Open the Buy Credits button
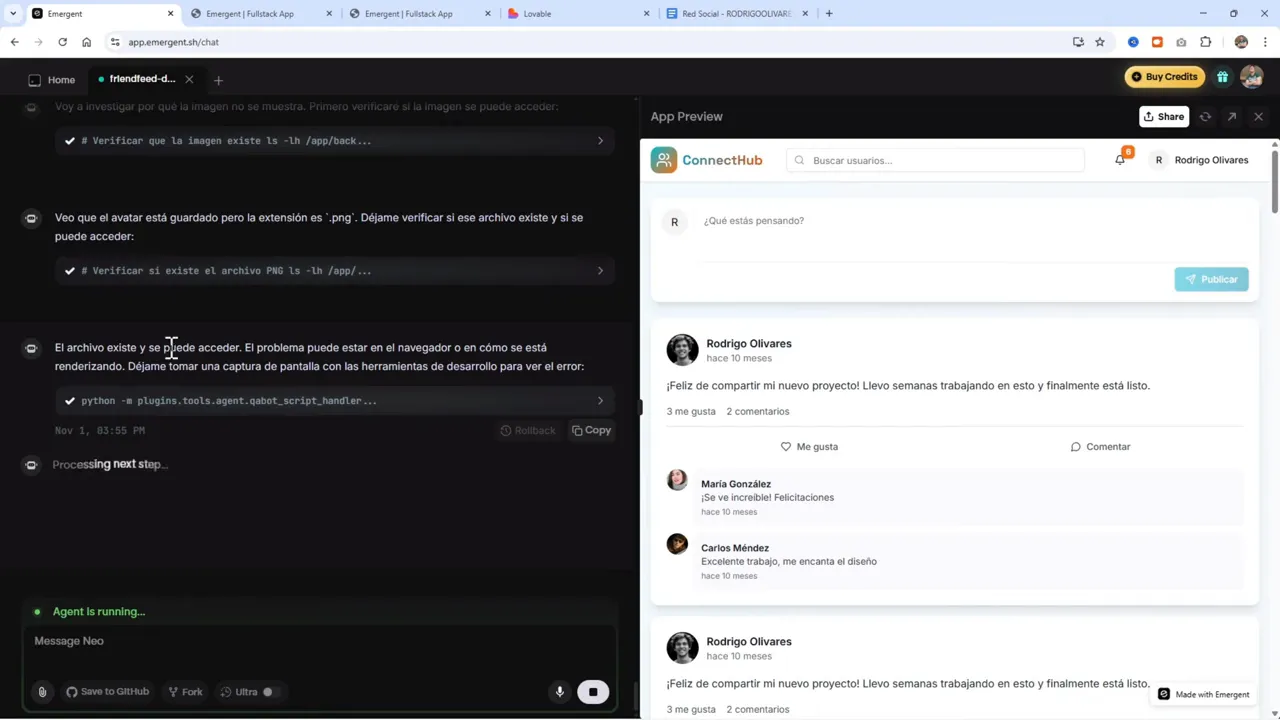 coord(1164,76)
